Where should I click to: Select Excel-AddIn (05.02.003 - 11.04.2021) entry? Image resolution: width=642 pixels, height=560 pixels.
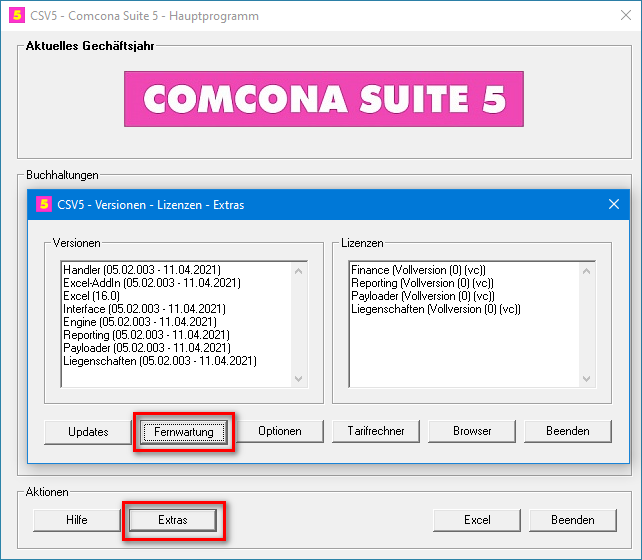151,283
